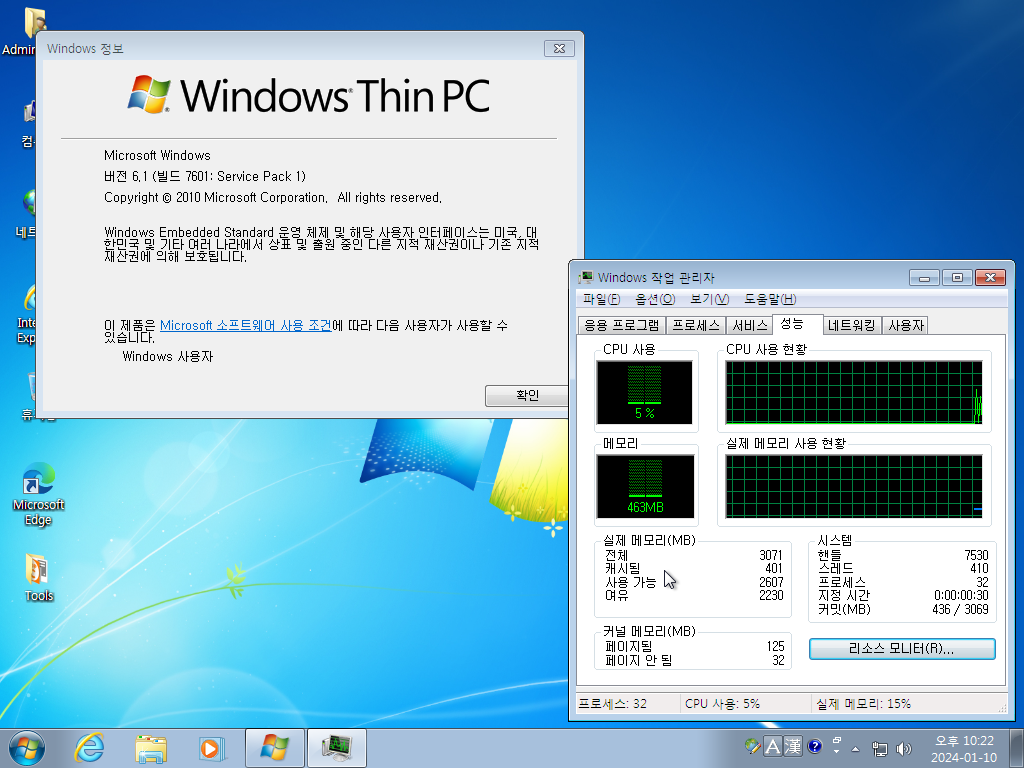Open the volume speaker icon
The height and width of the screenshot is (768, 1024).
904,749
